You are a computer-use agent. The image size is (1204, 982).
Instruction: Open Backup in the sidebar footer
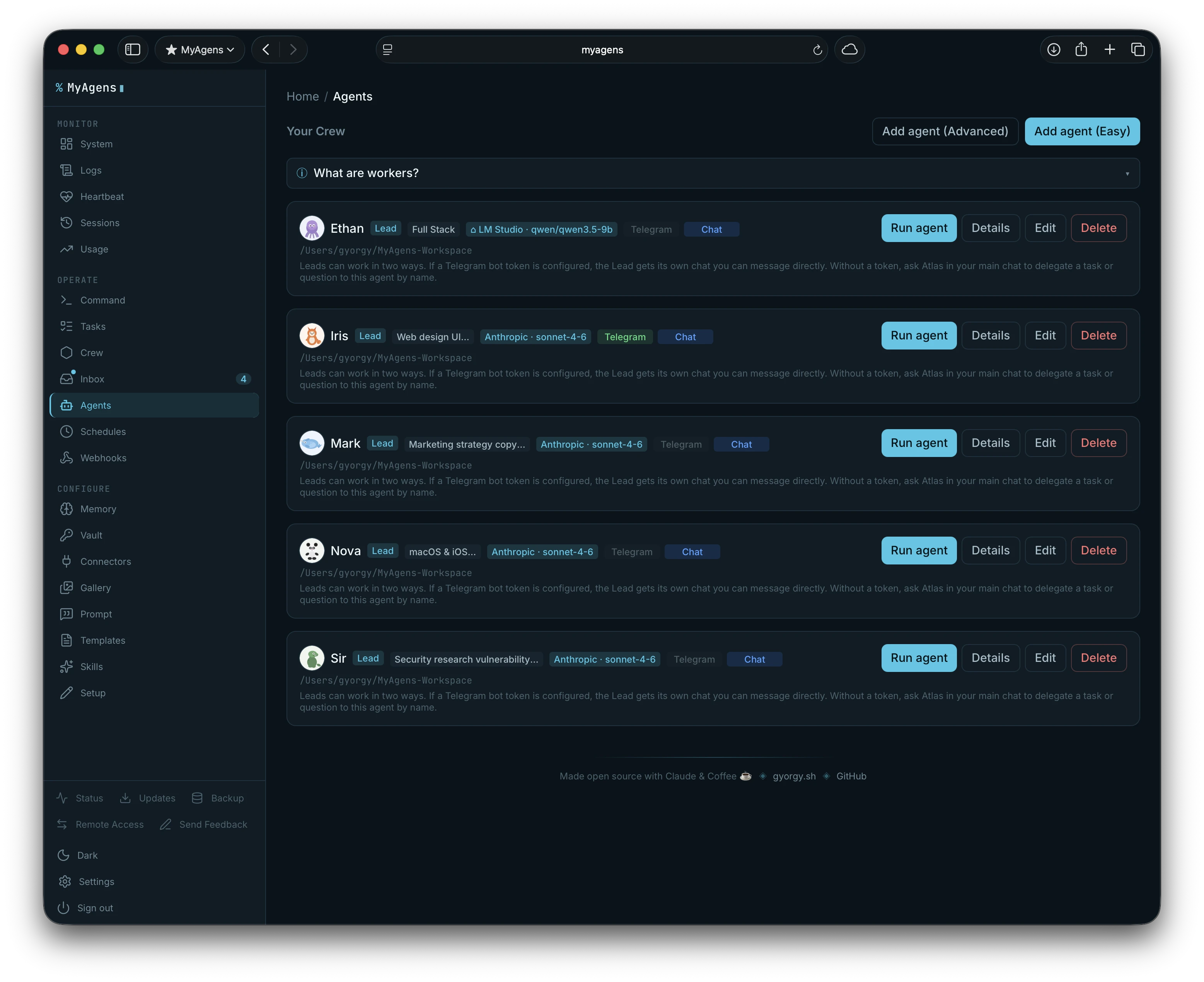[218, 798]
